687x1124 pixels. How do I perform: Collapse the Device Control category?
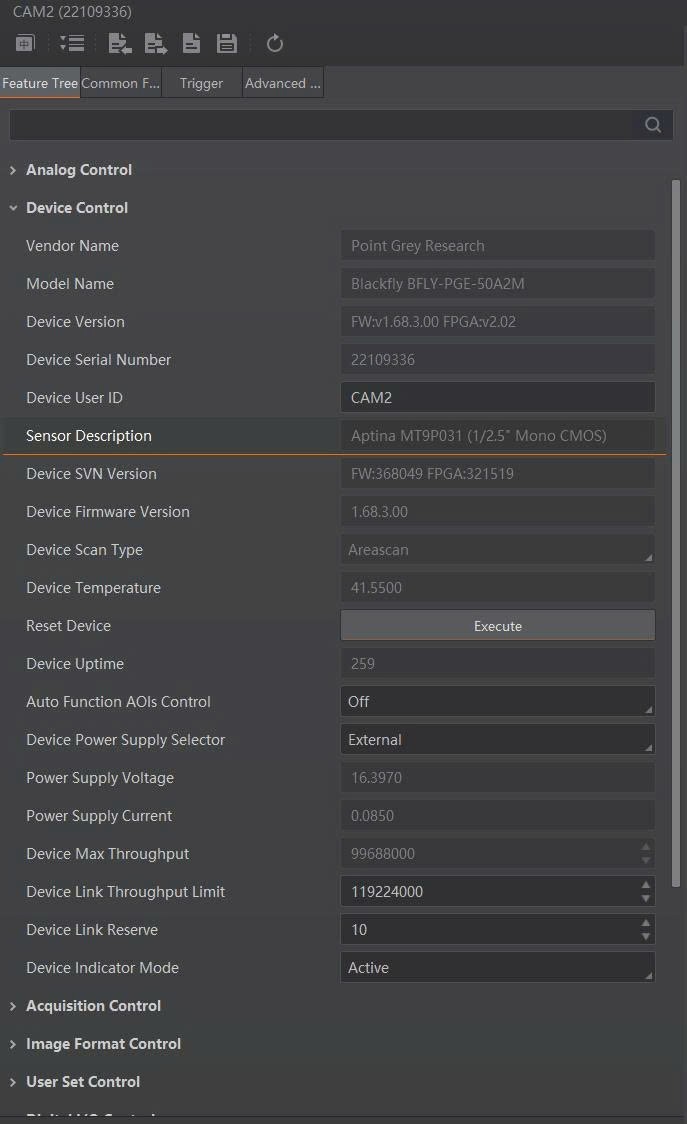[13, 208]
